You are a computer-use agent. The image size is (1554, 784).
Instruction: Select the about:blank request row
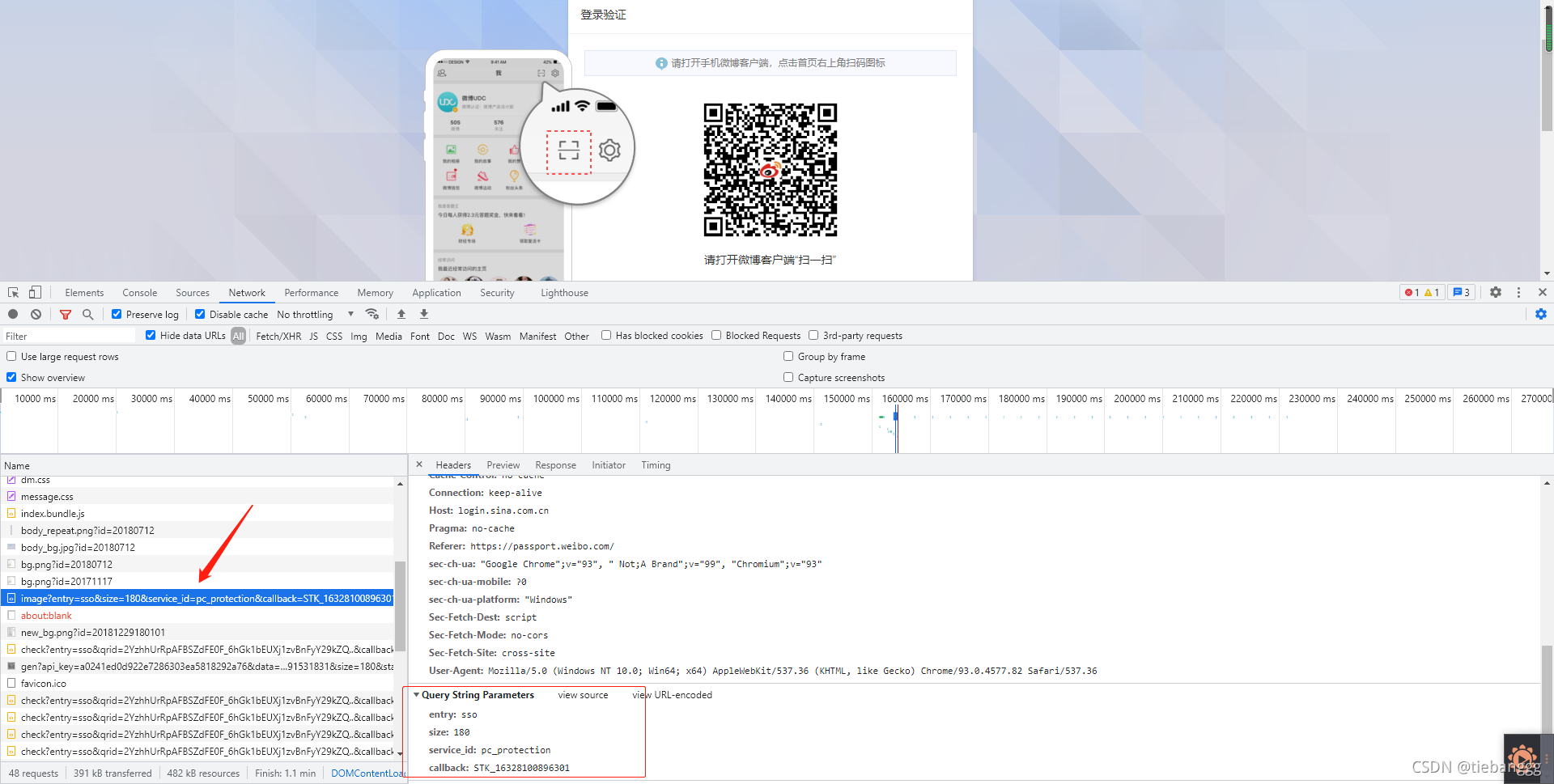tap(197, 616)
